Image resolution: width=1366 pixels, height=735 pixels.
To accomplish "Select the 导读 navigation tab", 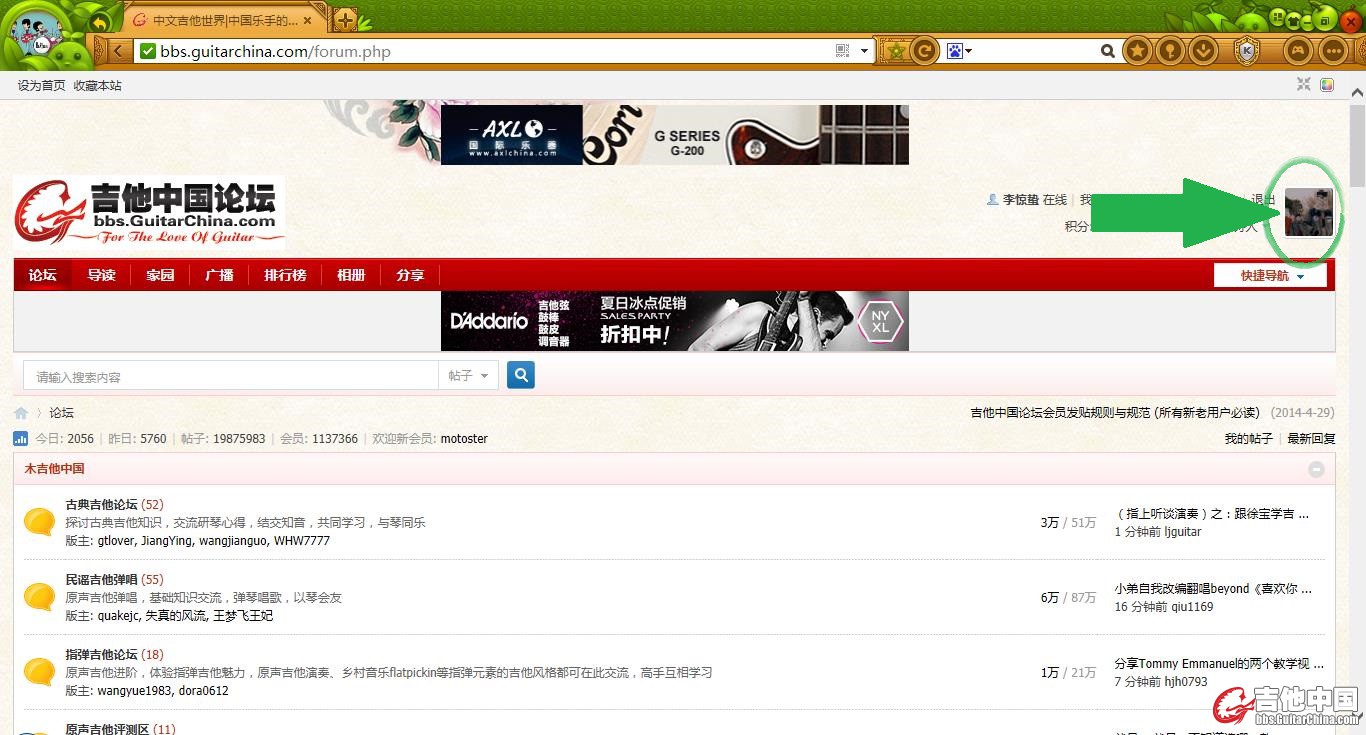I will (x=101, y=275).
